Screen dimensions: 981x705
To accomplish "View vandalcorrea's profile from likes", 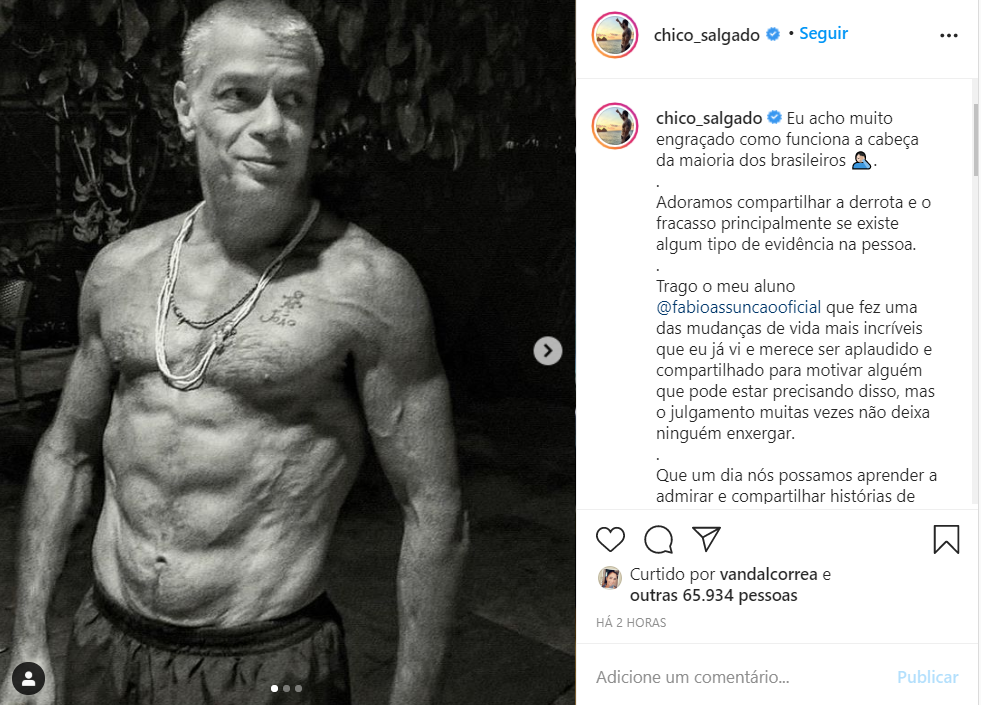I will [768, 574].
